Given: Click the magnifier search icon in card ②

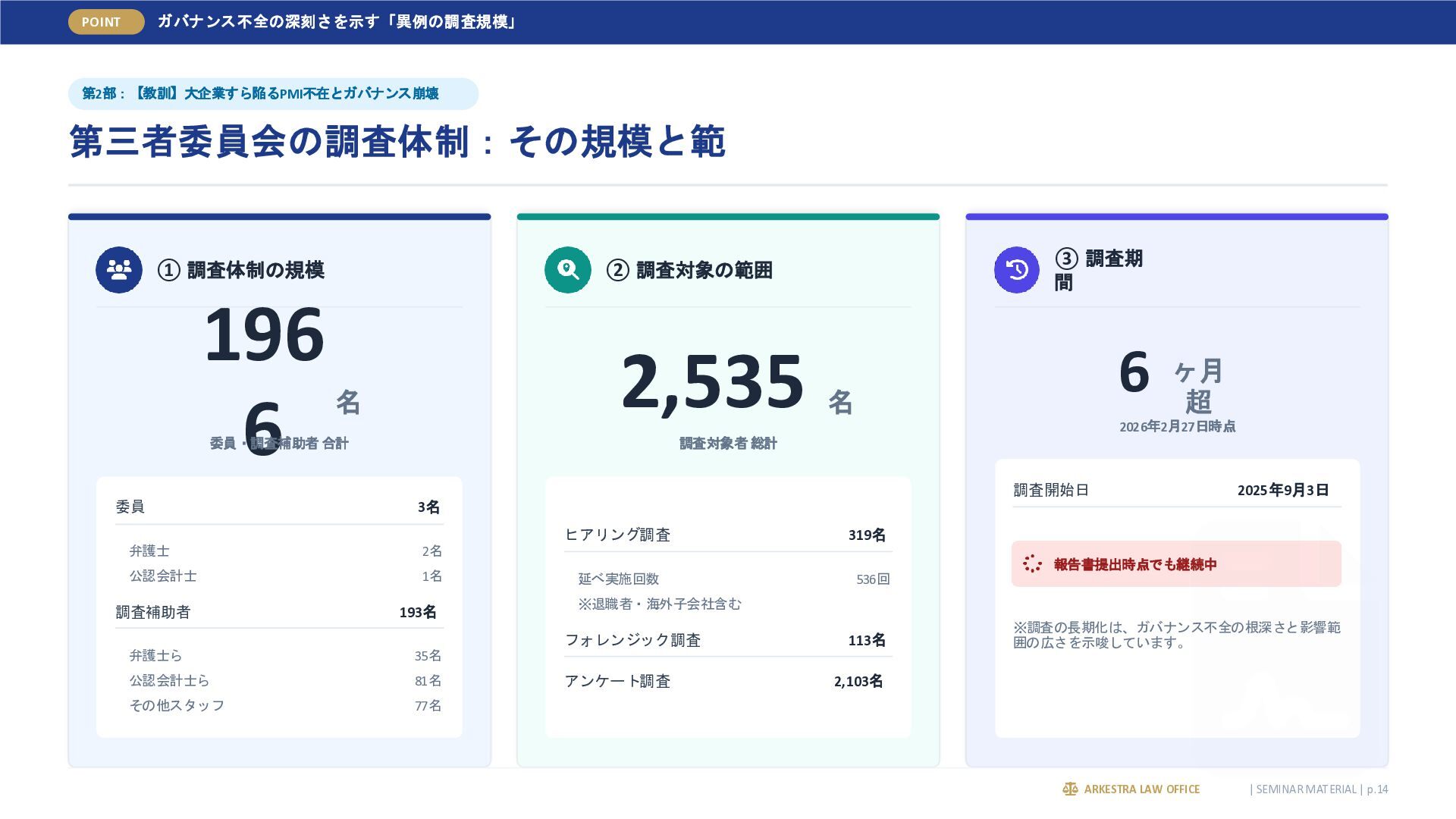Looking at the screenshot, I should [x=568, y=270].
